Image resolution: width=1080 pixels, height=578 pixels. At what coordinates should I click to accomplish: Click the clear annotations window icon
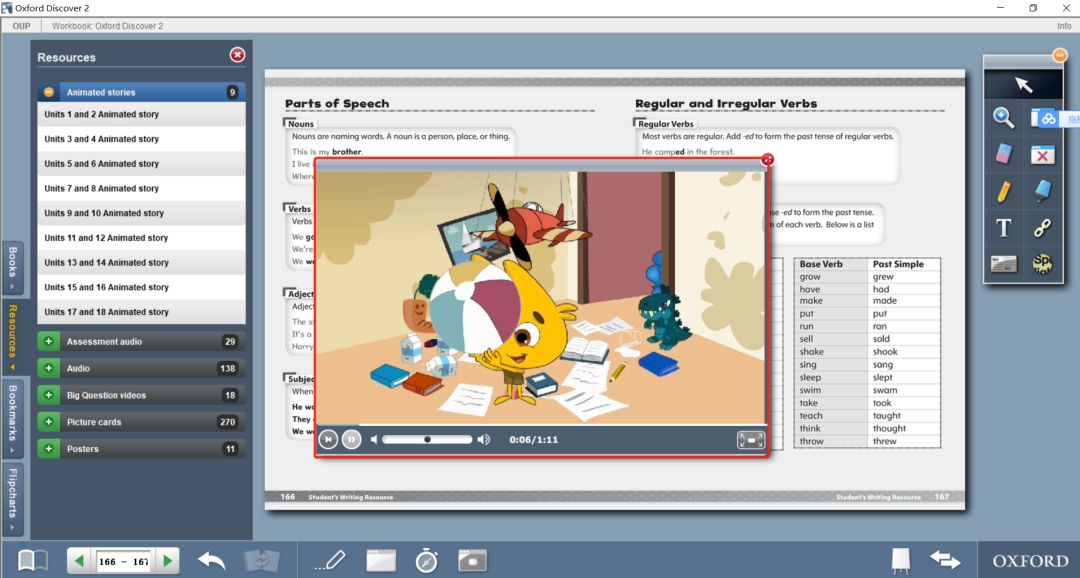pos(1042,154)
